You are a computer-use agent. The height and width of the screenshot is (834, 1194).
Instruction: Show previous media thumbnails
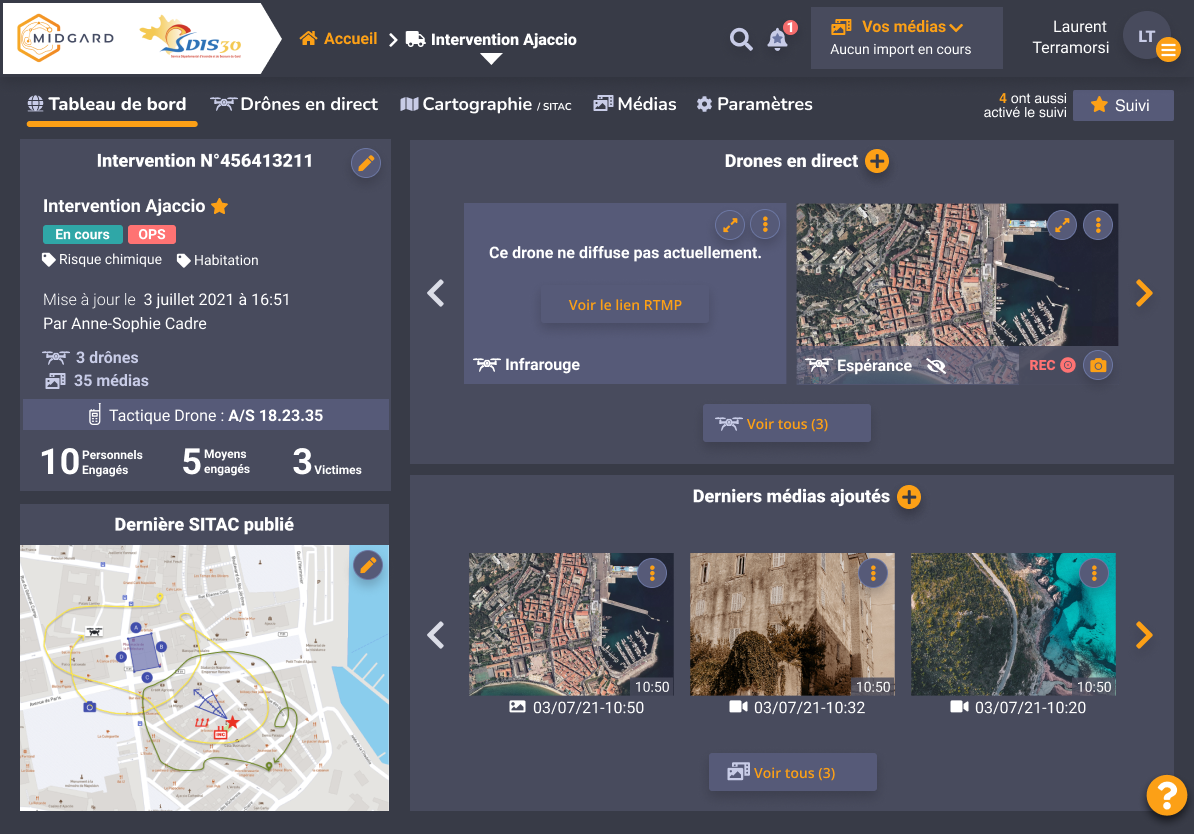(x=436, y=635)
